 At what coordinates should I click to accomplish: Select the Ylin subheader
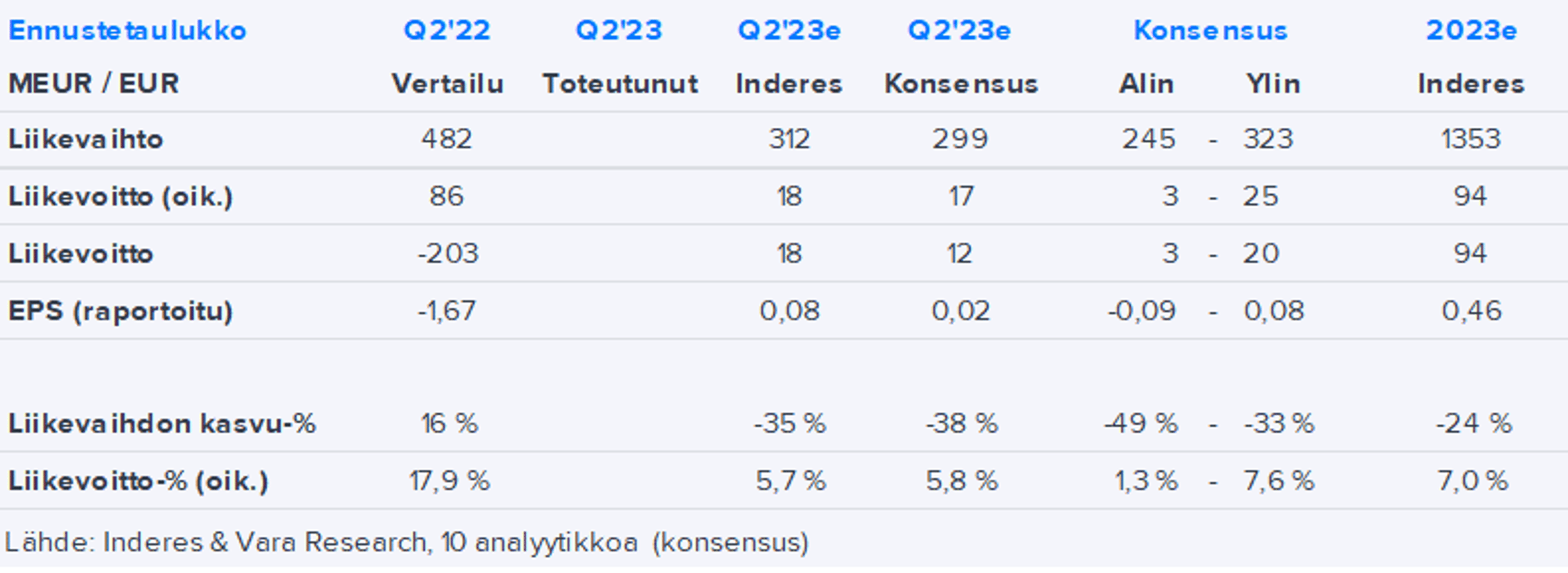coord(1273,83)
